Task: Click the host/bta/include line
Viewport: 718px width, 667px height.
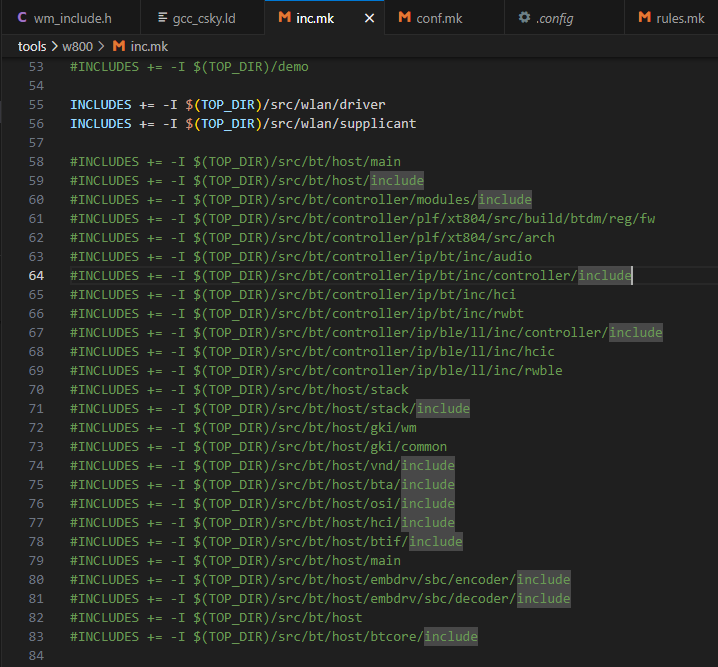Action: 262,485
